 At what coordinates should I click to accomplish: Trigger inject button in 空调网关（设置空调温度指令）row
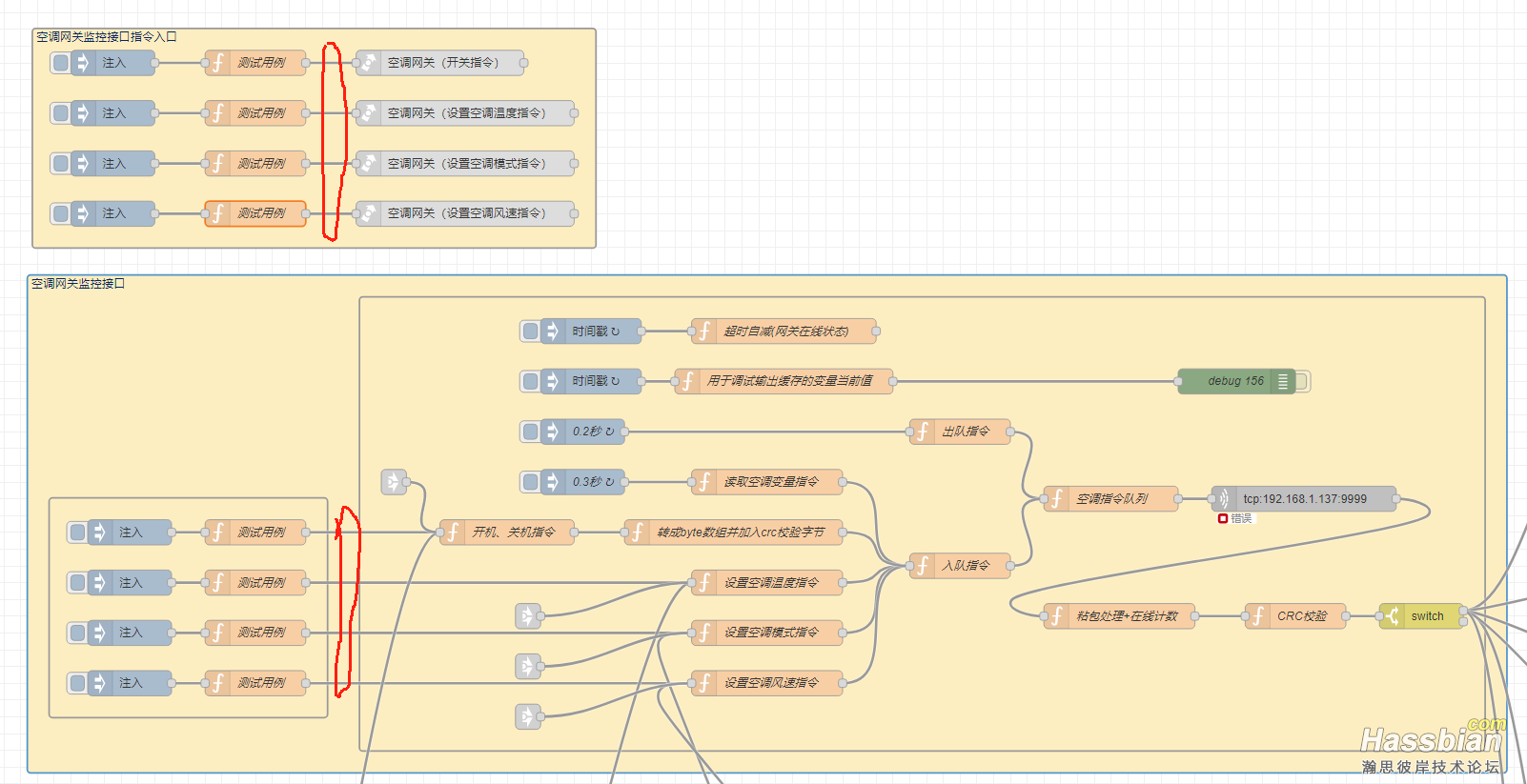[61, 113]
